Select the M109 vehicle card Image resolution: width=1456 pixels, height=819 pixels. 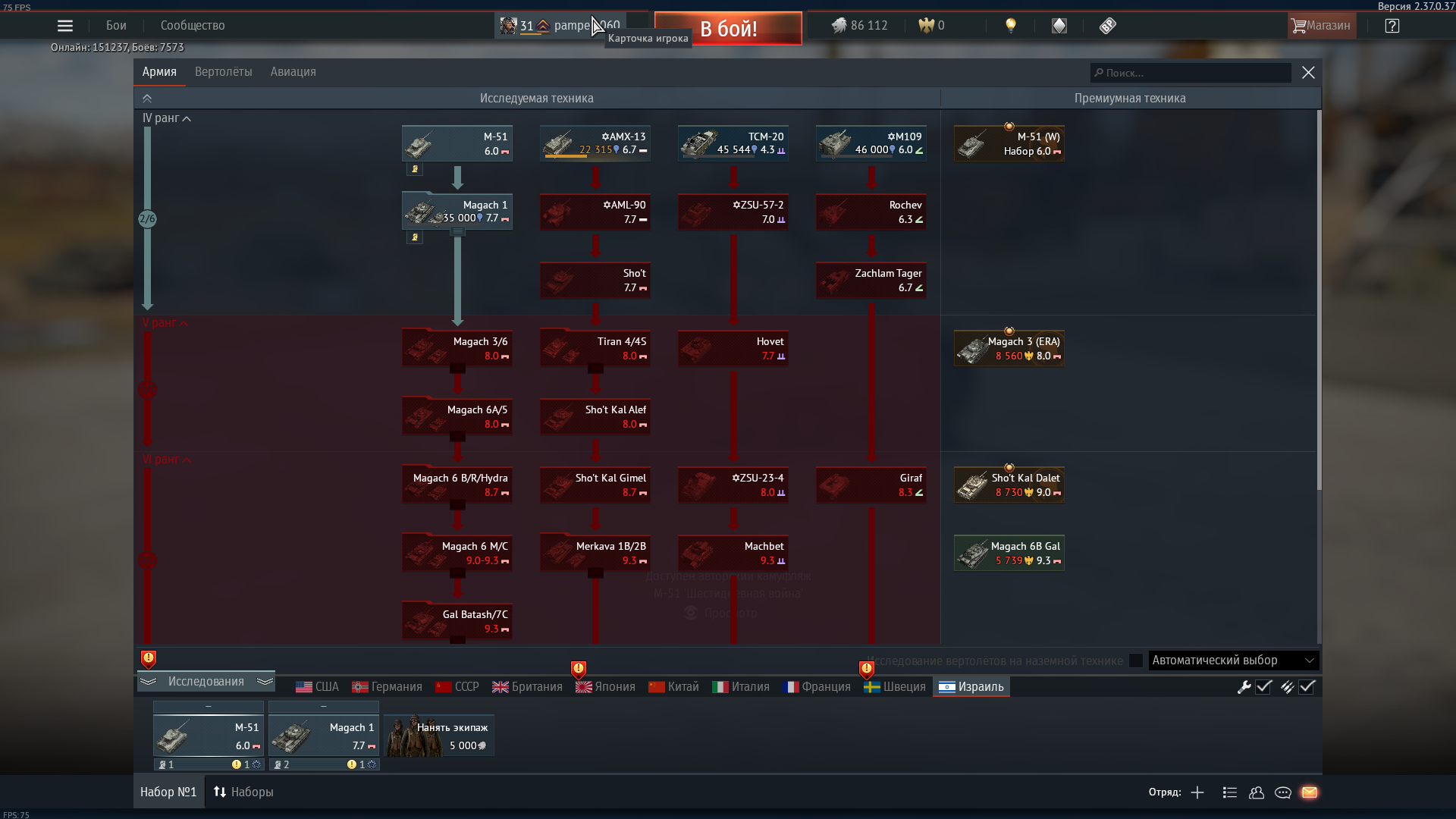(871, 143)
